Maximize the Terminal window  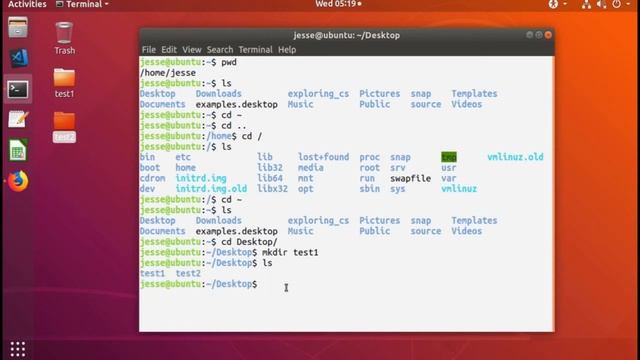[x=539, y=35]
